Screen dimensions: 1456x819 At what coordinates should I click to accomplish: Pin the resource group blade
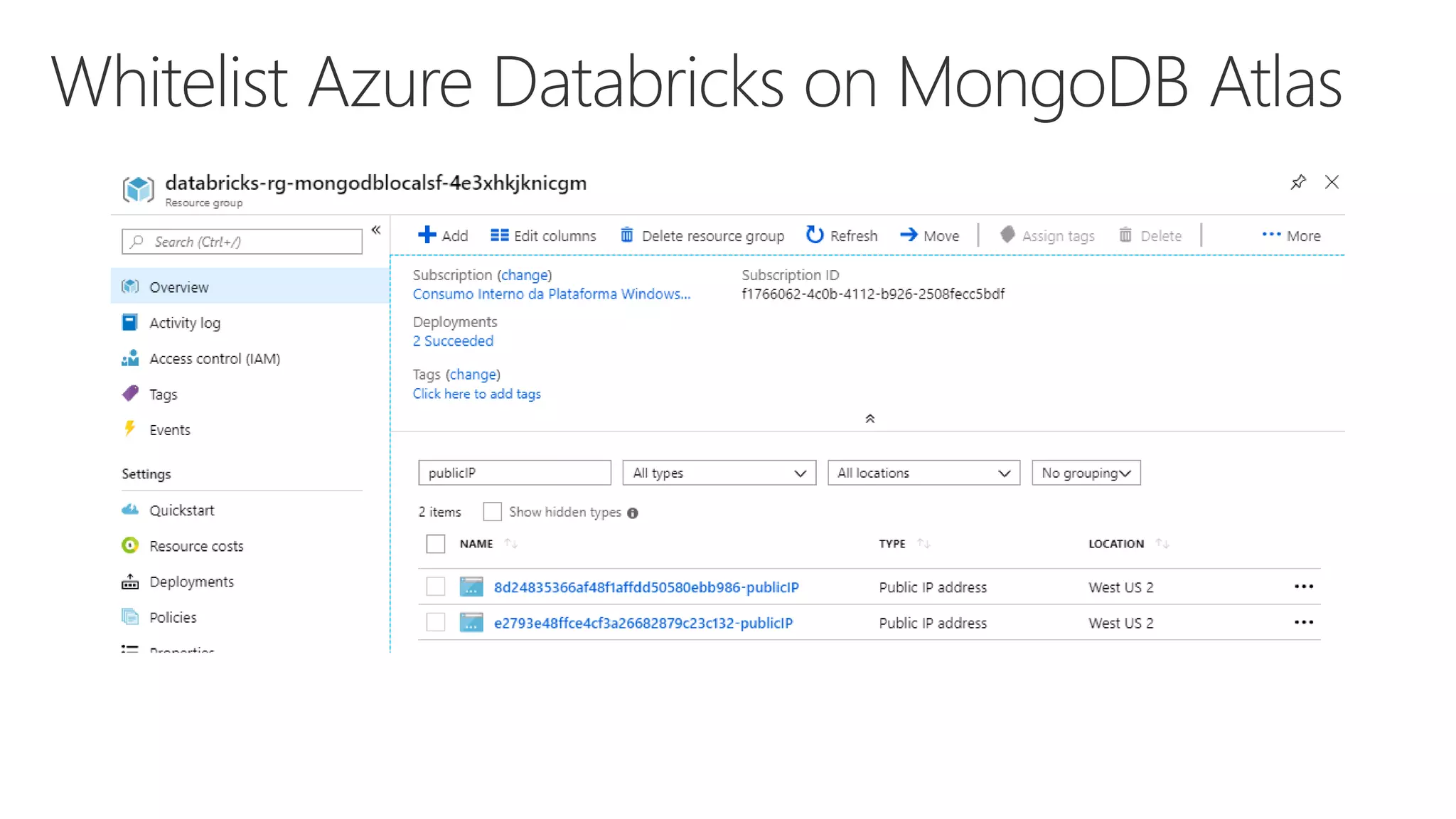[1298, 182]
